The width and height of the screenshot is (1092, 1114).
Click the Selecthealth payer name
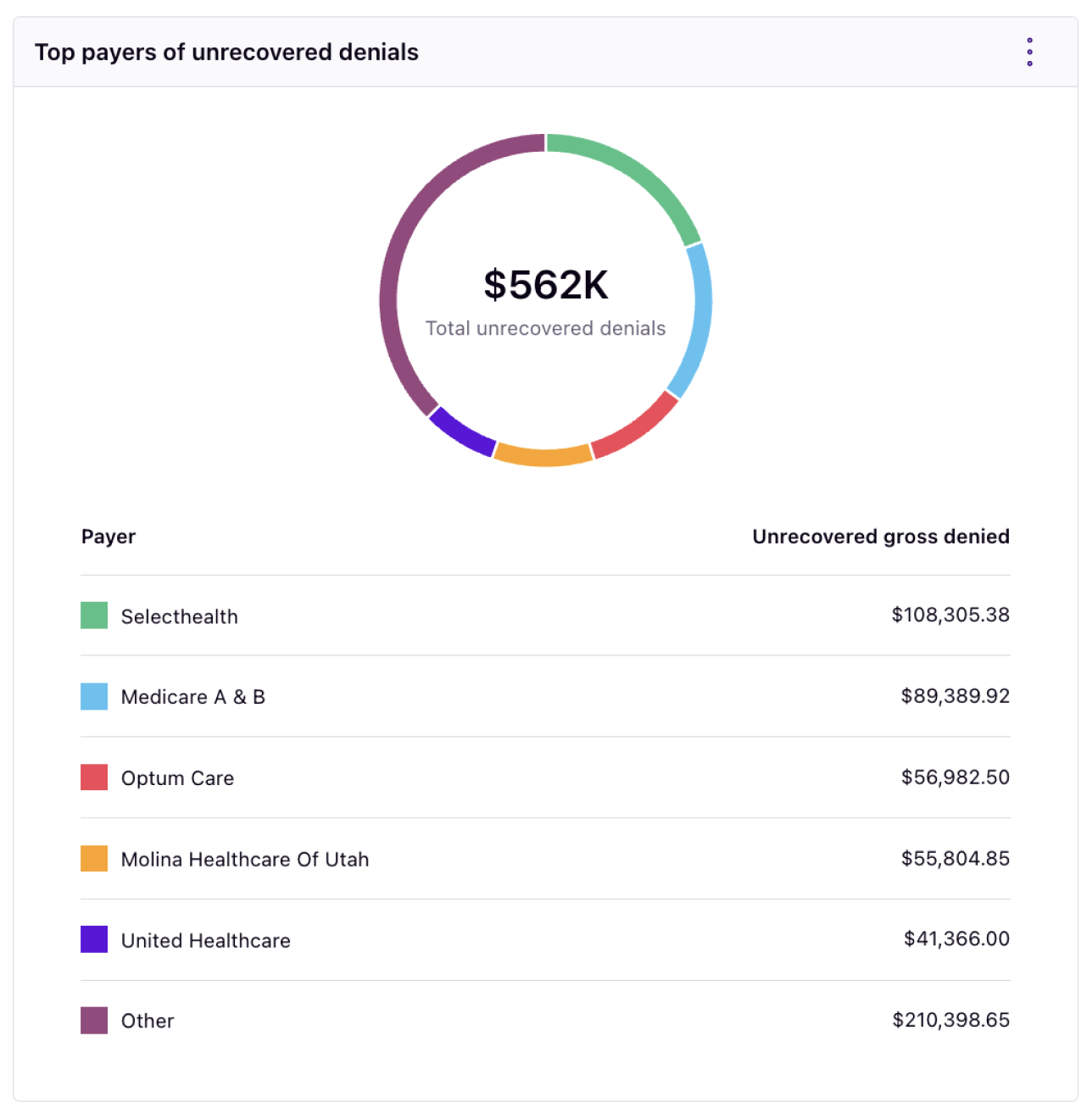click(x=180, y=616)
